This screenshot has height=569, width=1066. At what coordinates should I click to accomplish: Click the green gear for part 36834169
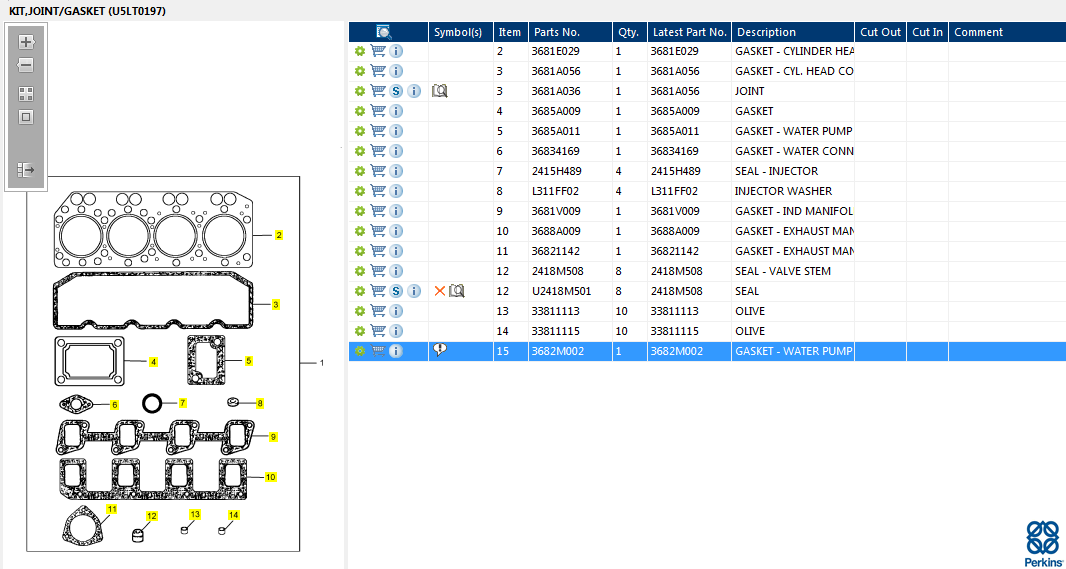[x=360, y=151]
